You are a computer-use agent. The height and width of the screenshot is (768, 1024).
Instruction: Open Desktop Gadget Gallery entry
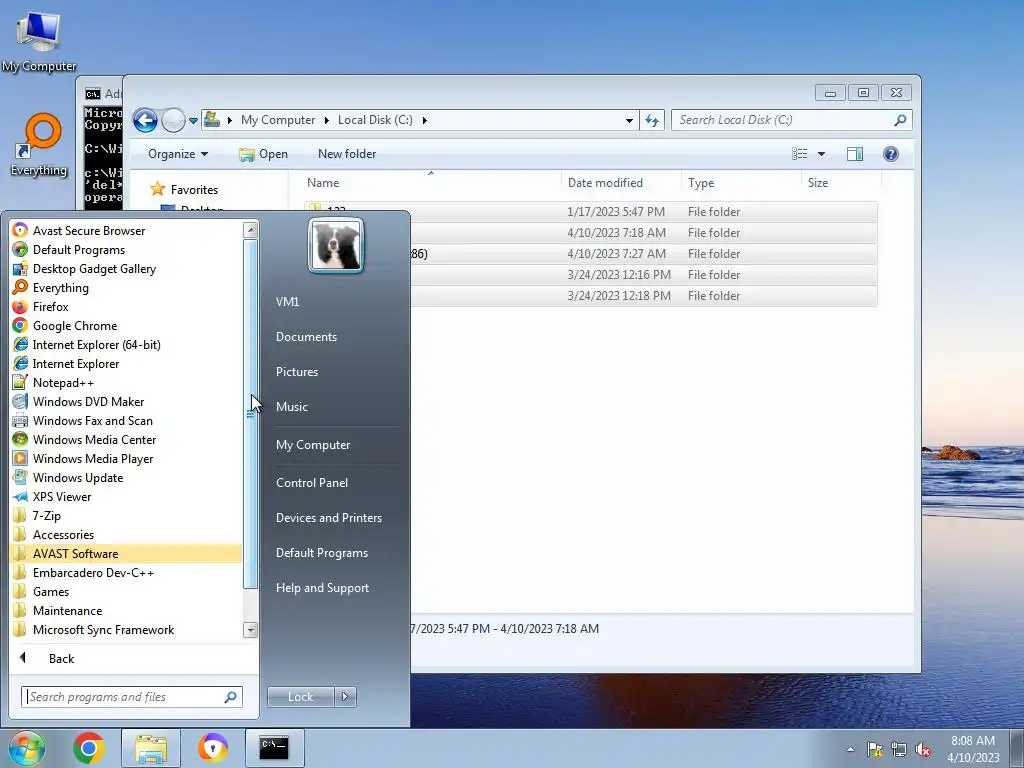84,268
